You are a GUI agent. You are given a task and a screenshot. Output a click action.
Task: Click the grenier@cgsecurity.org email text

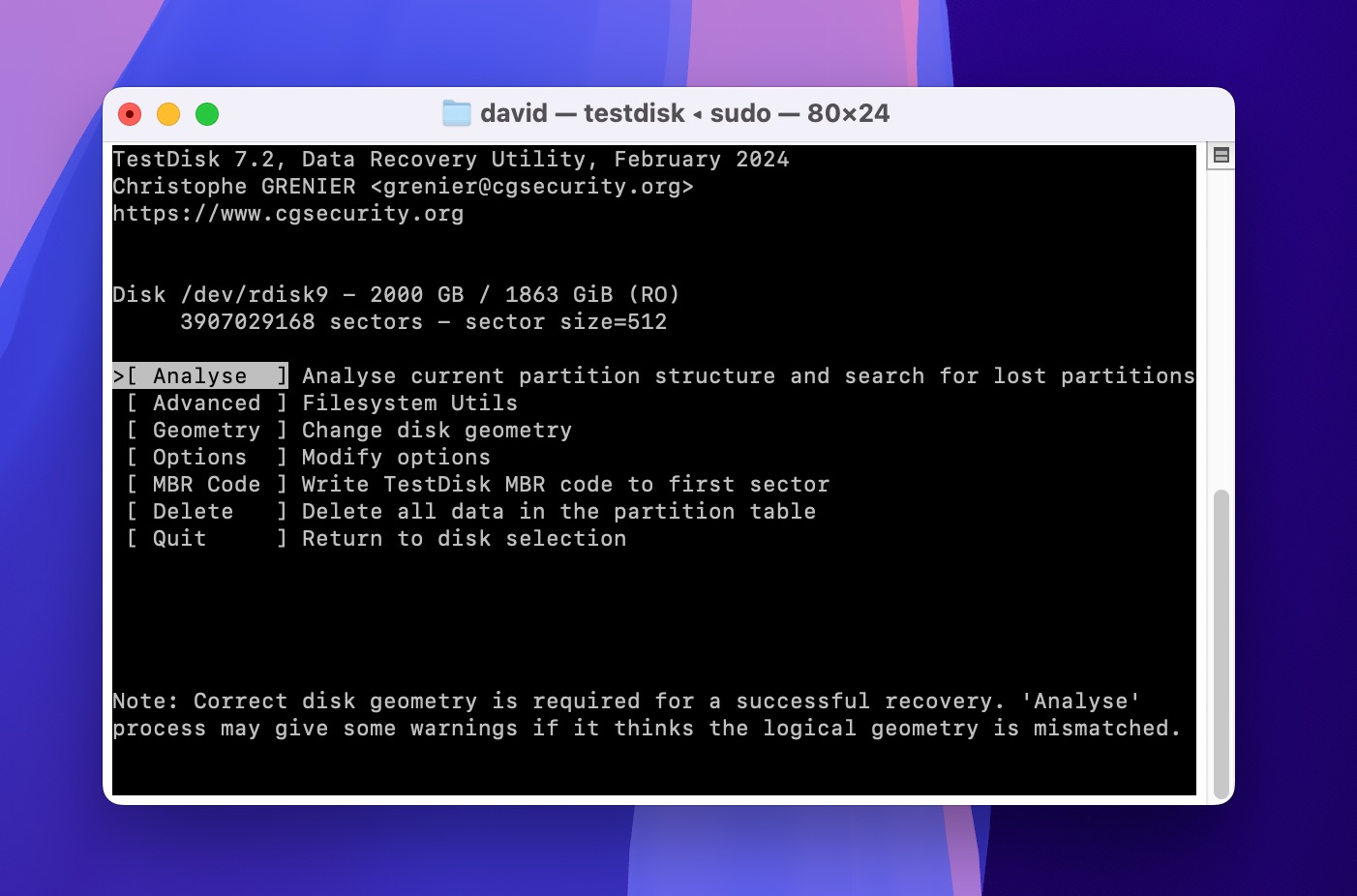pyautogui.click(x=532, y=187)
